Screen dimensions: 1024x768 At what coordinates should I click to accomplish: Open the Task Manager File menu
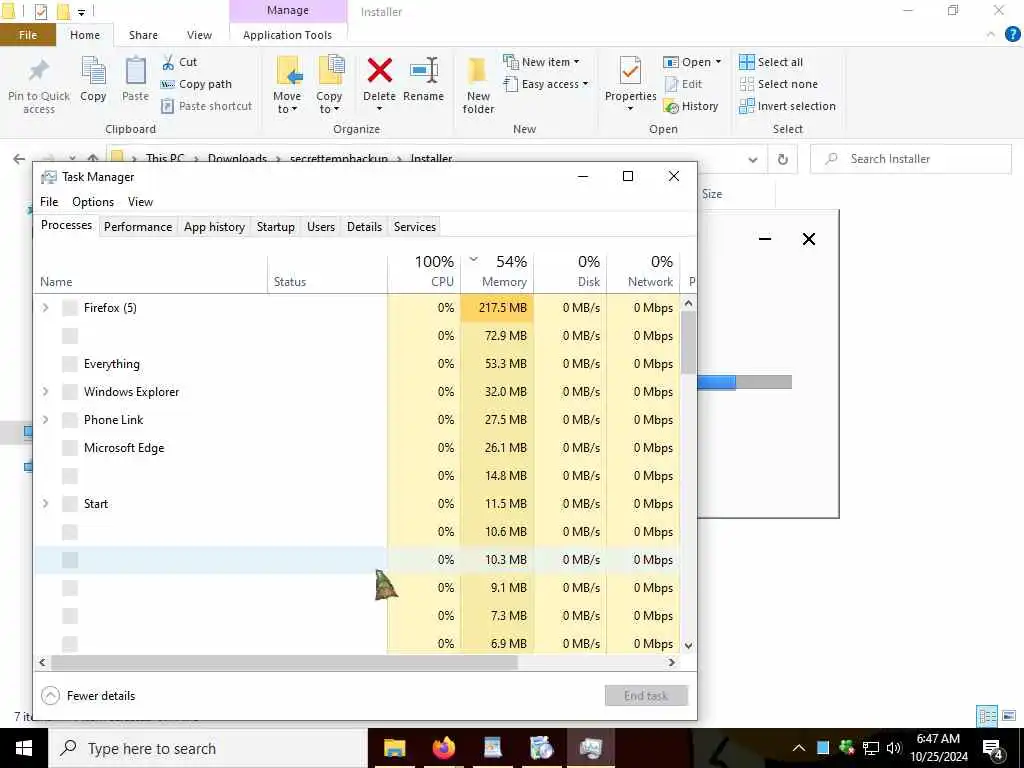(x=49, y=202)
